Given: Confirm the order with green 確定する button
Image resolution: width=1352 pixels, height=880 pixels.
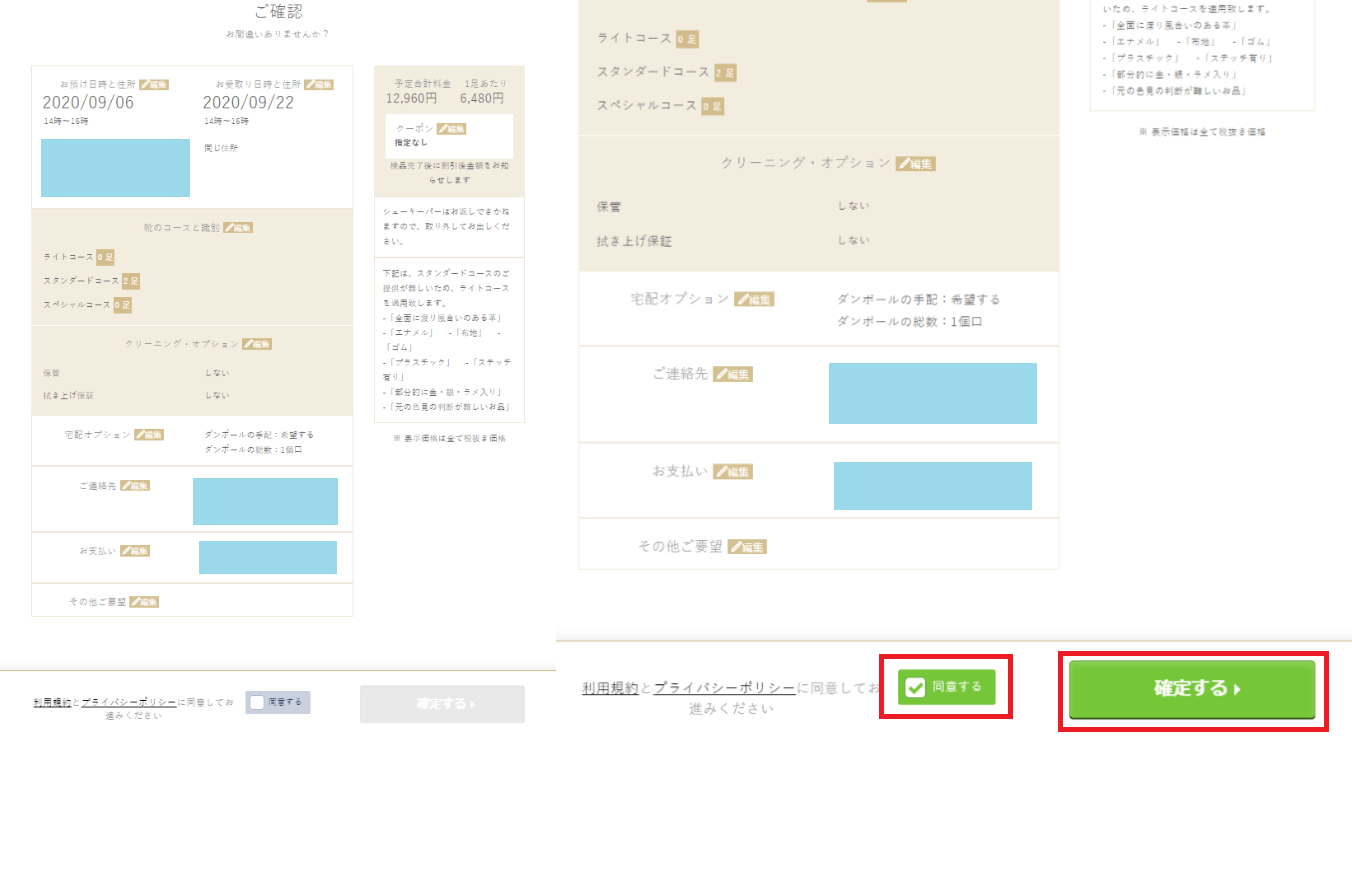Looking at the screenshot, I should 1192,689.
